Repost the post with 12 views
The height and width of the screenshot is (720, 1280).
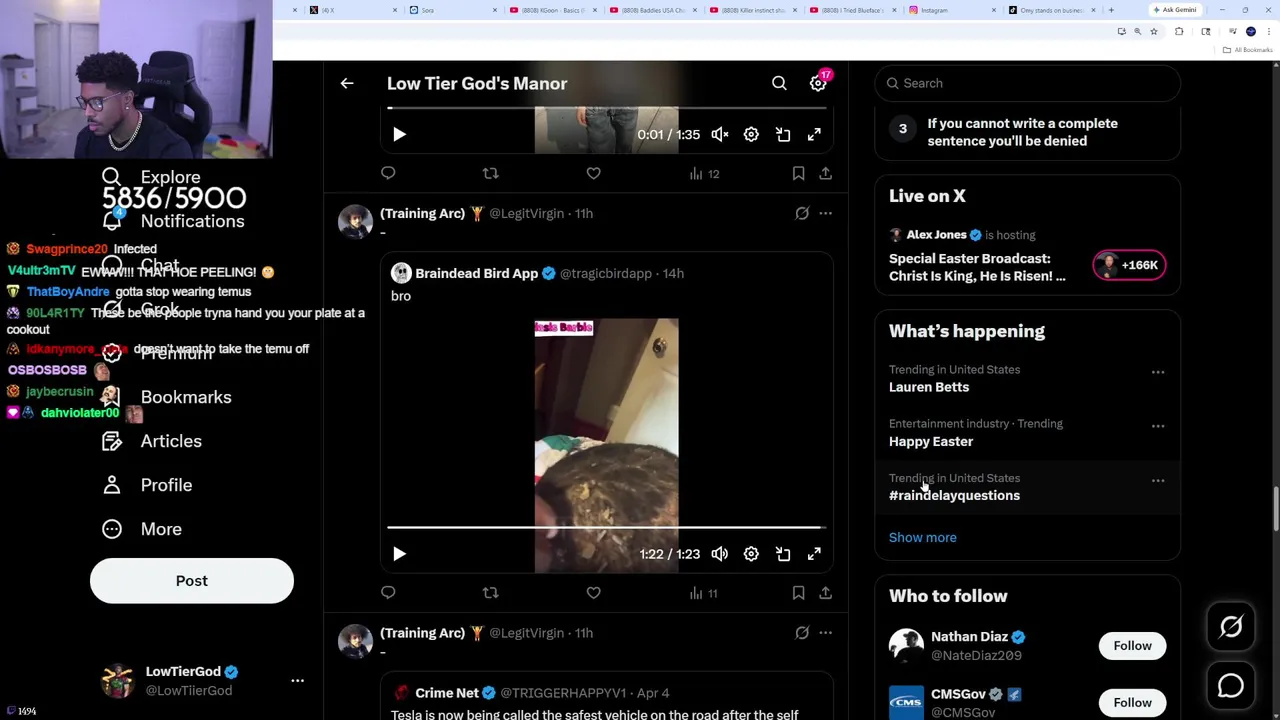(x=490, y=173)
